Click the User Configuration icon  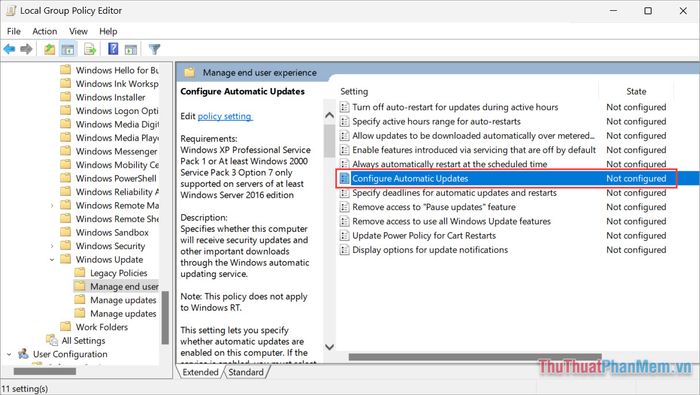pos(24,354)
